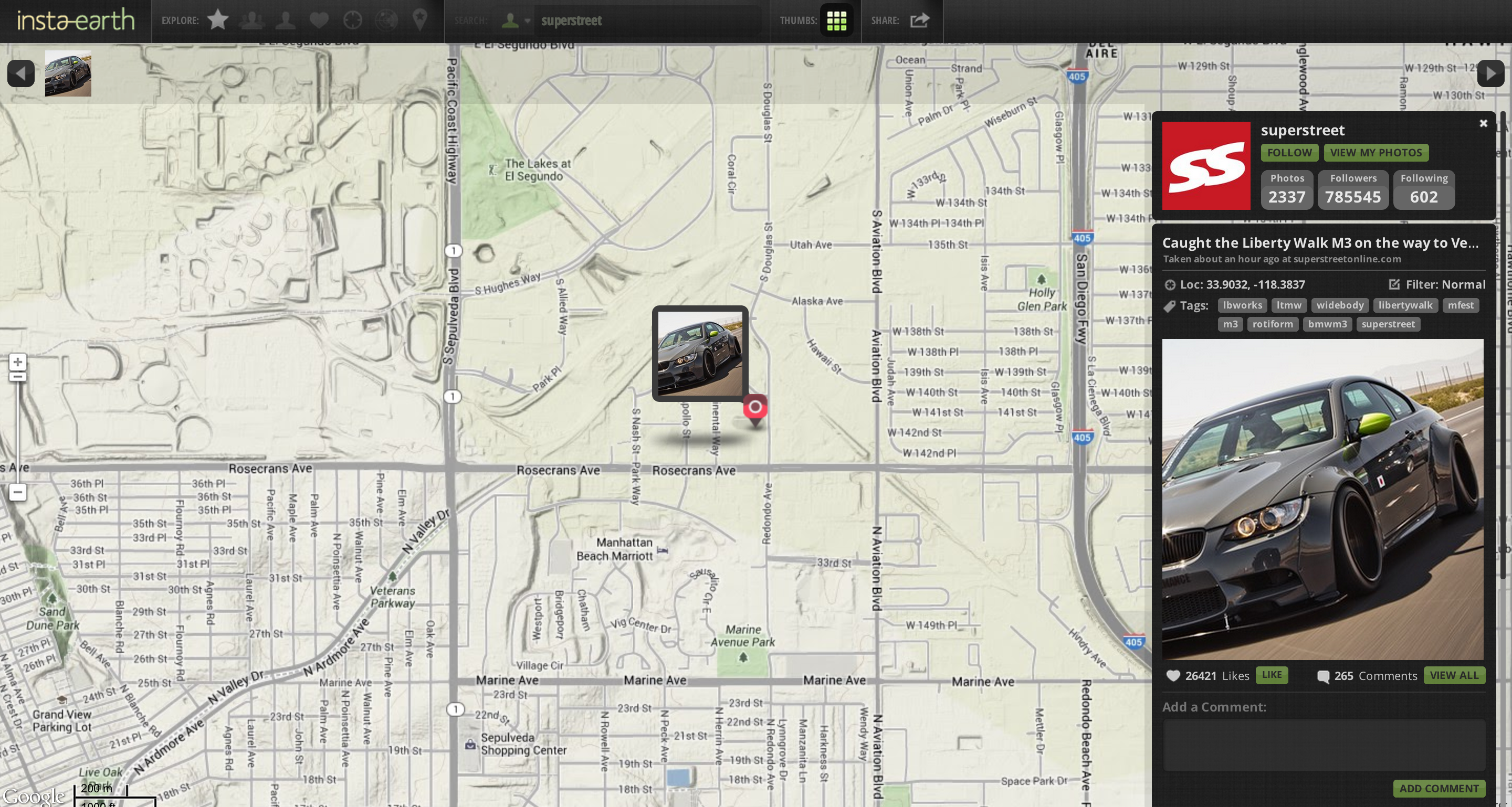
Task: Like the photo with LIKE button
Action: (x=1272, y=675)
